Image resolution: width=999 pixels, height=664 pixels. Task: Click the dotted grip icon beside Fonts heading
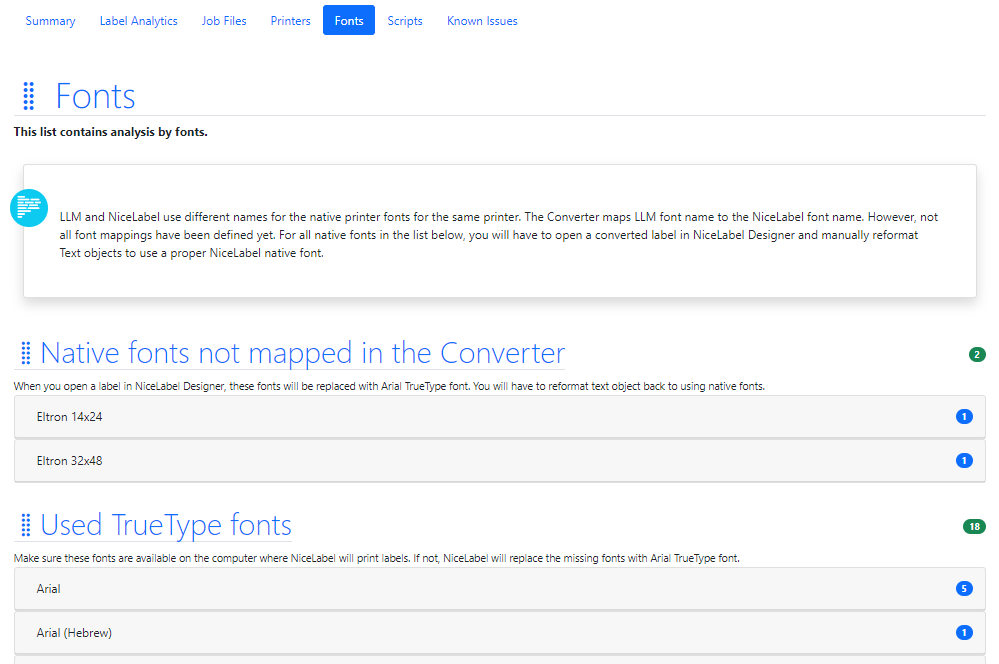click(x=29, y=96)
